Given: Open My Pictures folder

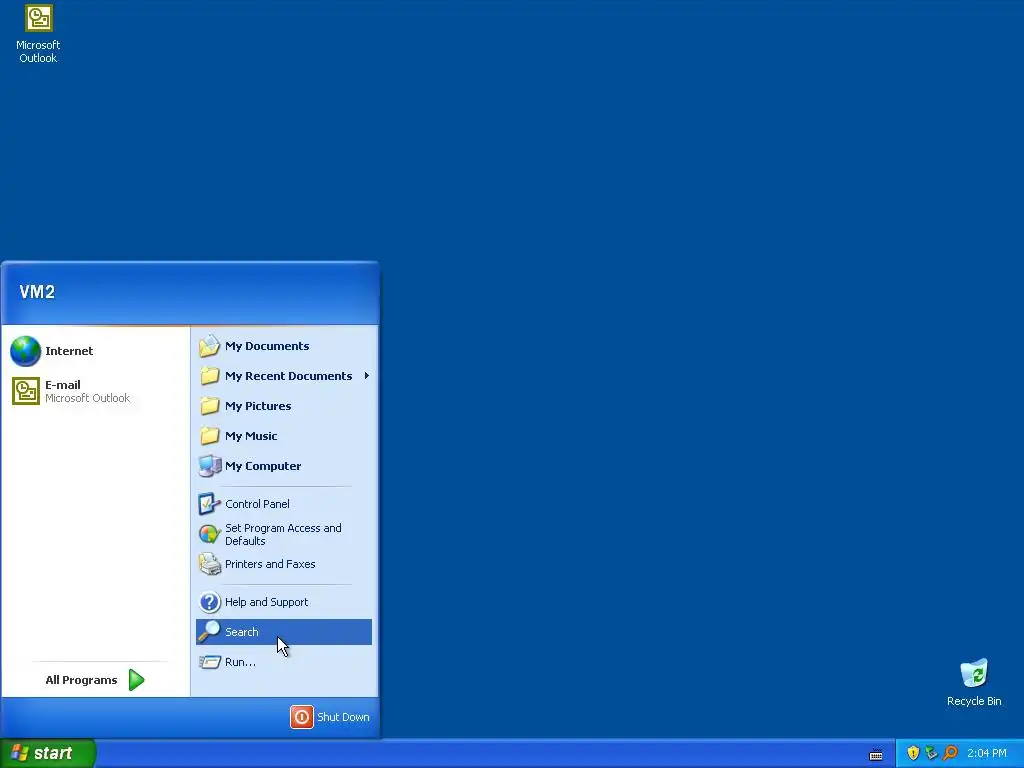Looking at the screenshot, I should coord(284,406).
